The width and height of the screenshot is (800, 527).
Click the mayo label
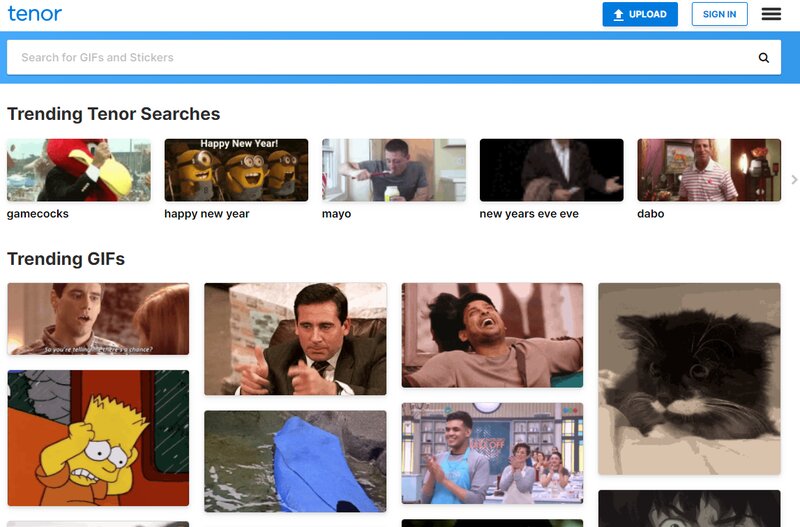click(x=337, y=214)
